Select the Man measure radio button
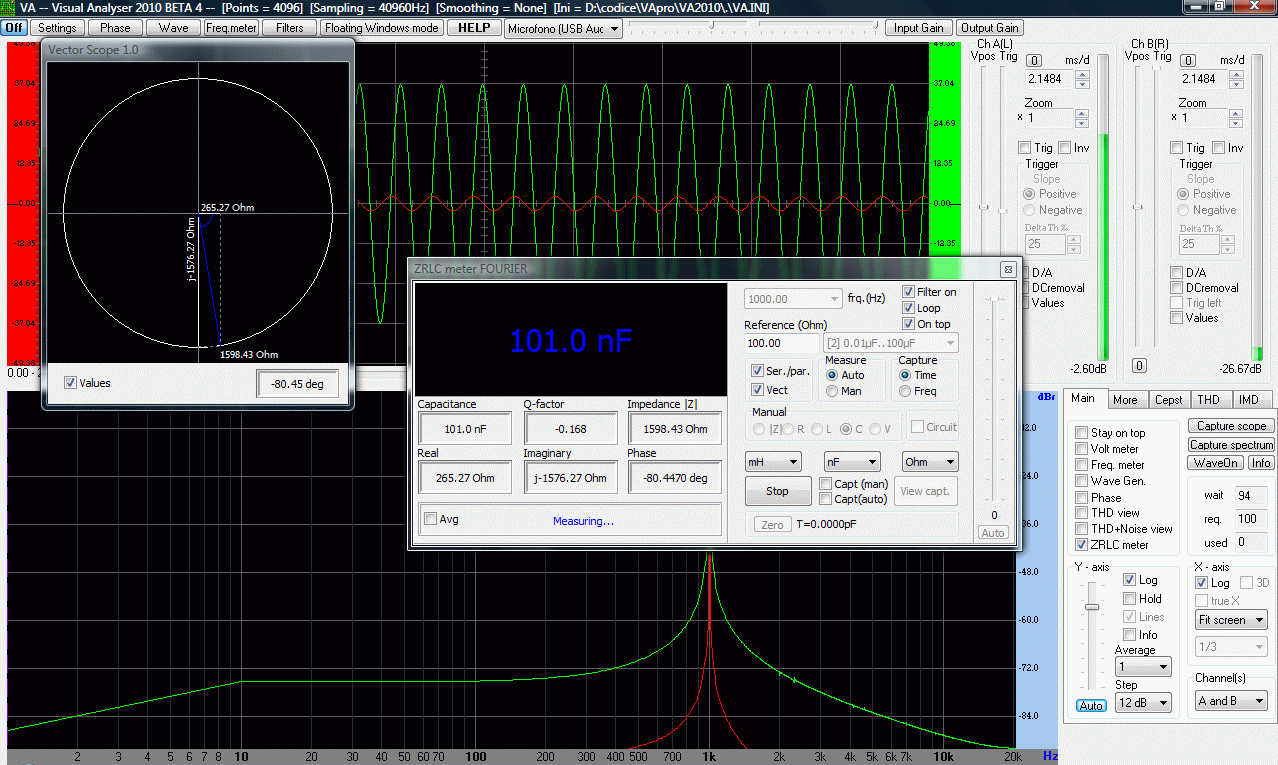This screenshot has height=765, width=1278. click(832, 391)
